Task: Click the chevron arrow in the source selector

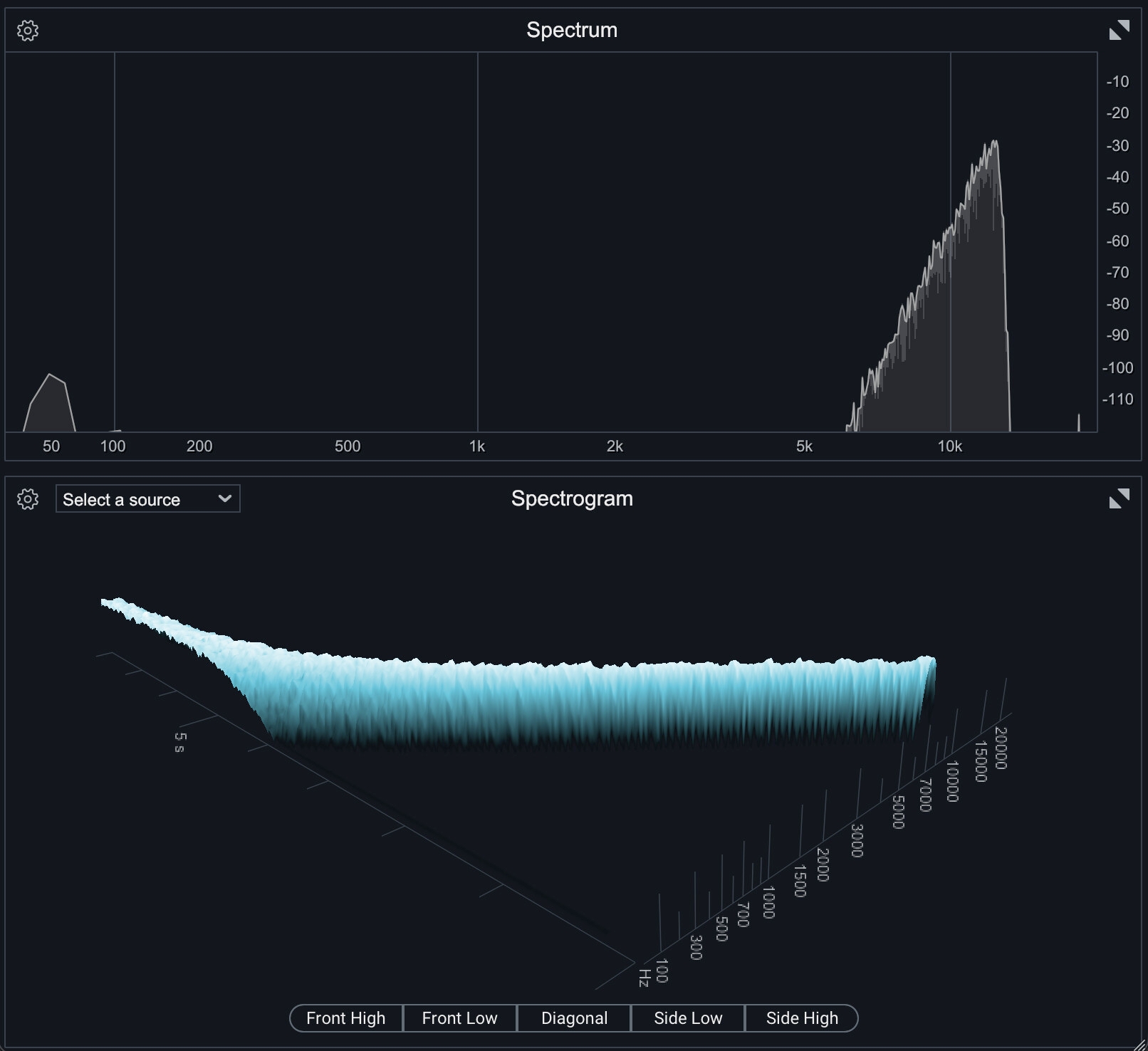Action: coord(225,498)
